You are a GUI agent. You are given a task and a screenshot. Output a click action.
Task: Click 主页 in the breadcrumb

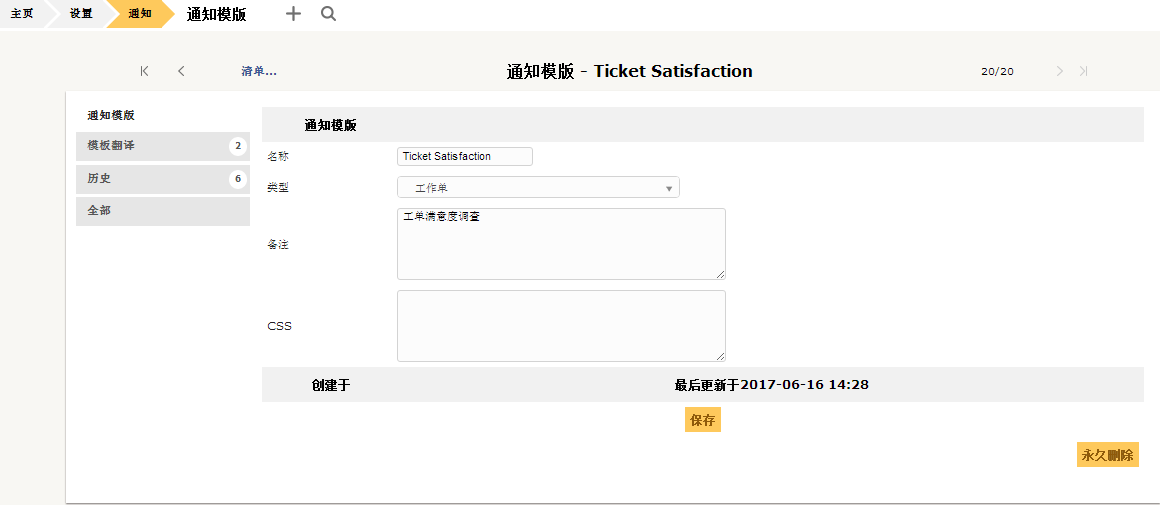22,14
